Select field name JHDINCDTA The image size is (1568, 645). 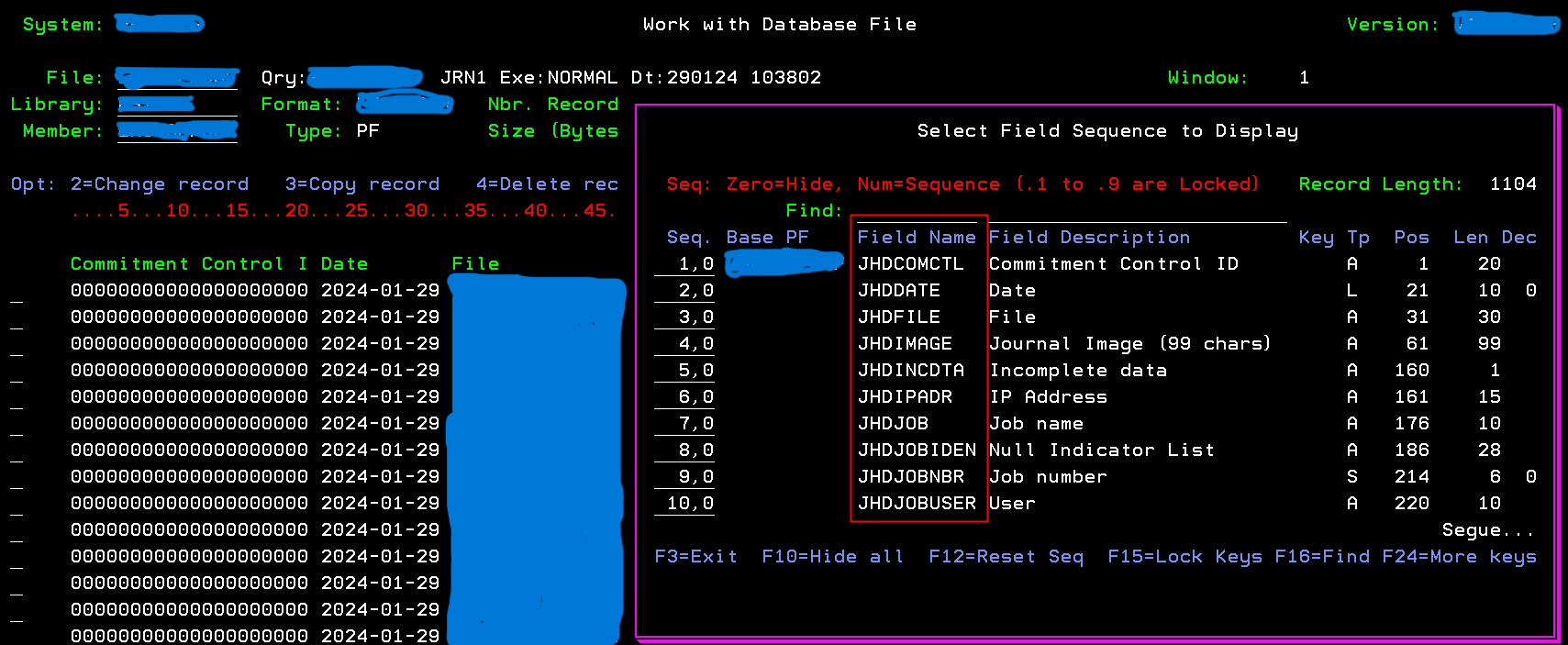click(x=911, y=371)
